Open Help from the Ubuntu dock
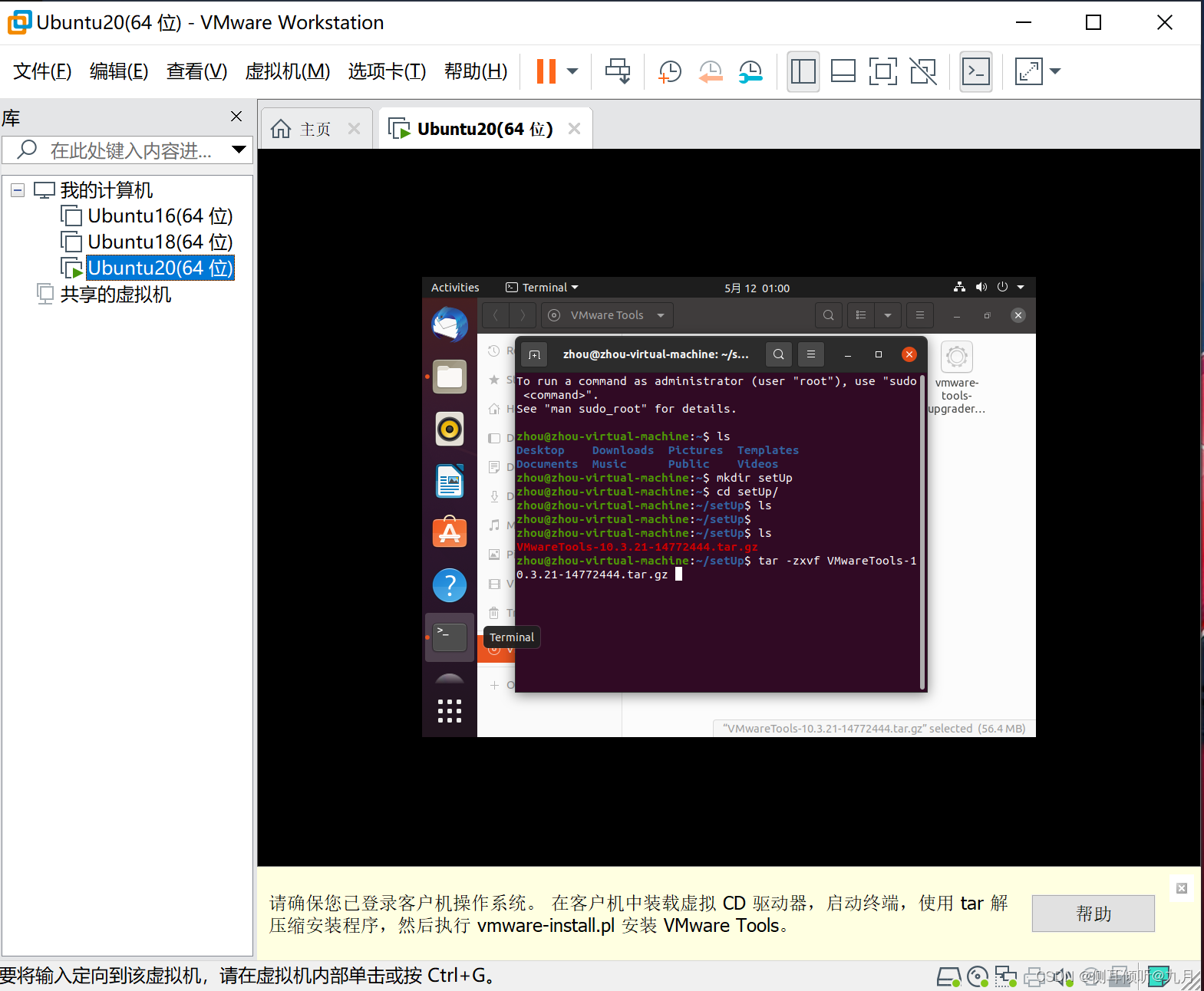Screen dimensions: 1204x991 (x=450, y=585)
